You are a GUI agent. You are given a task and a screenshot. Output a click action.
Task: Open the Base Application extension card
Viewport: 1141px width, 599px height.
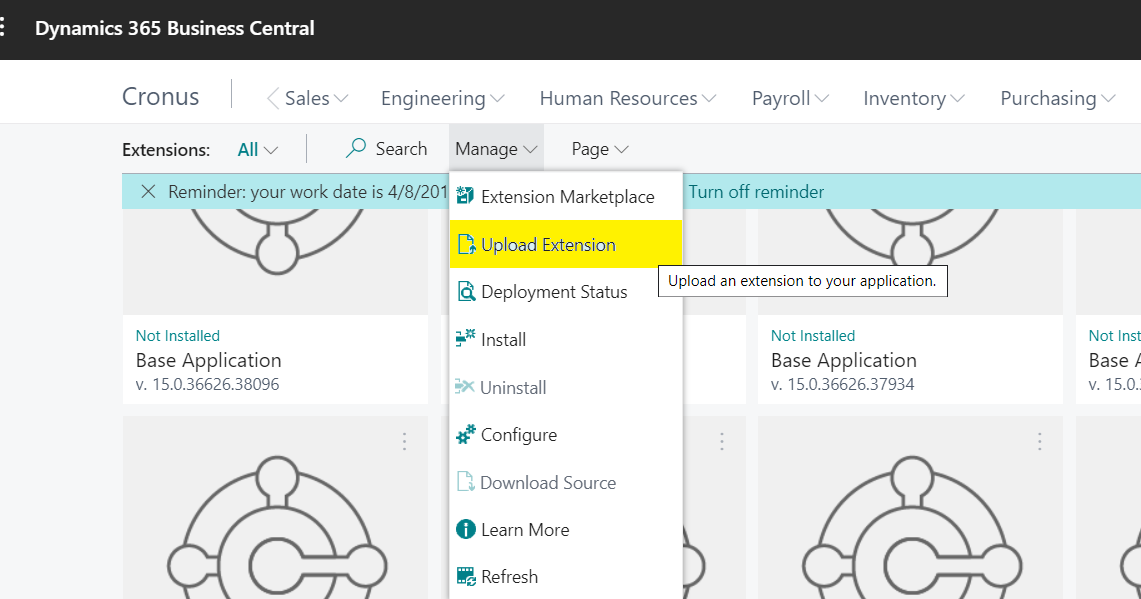point(843,360)
